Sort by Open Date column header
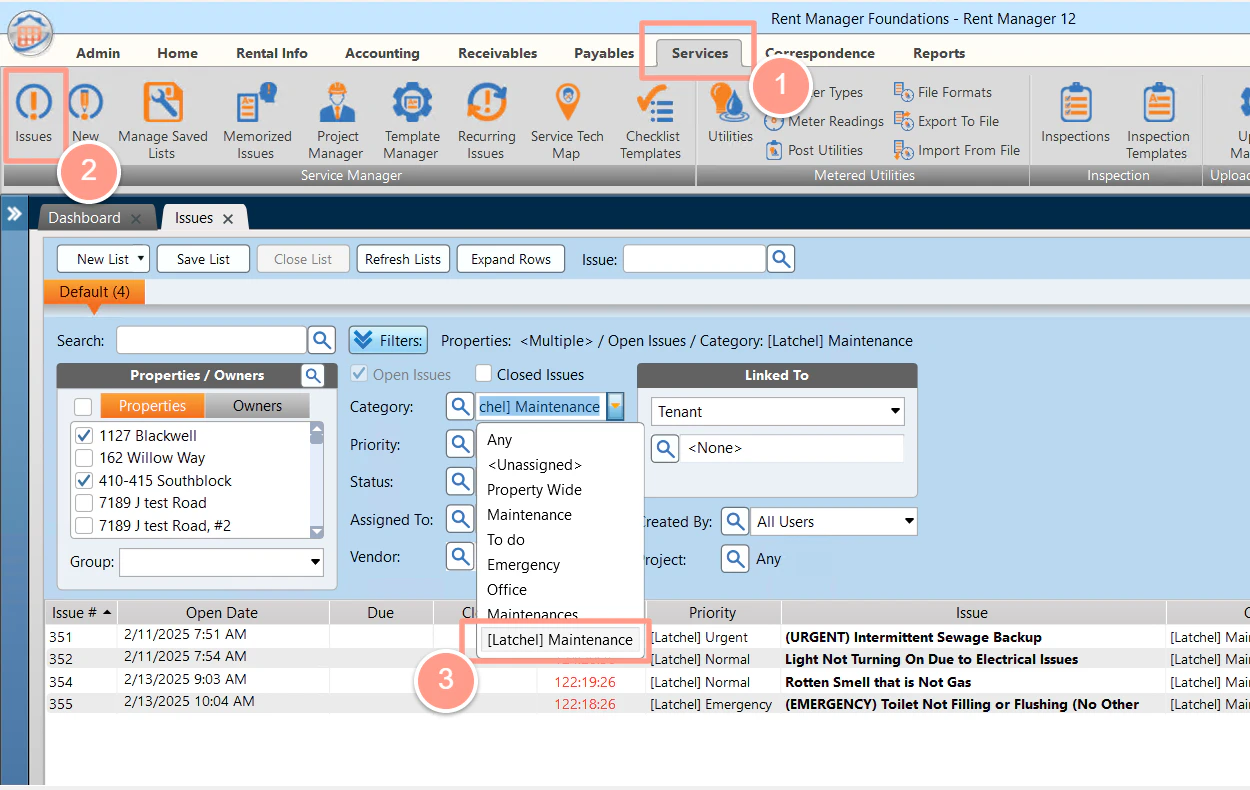This screenshot has width=1250, height=790. (222, 613)
